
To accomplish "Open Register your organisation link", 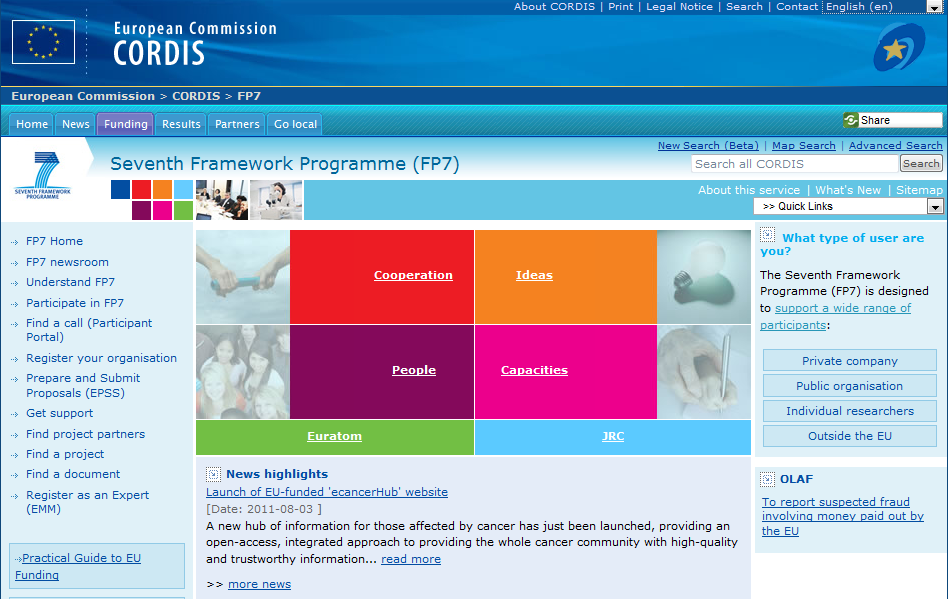I will click(102, 358).
